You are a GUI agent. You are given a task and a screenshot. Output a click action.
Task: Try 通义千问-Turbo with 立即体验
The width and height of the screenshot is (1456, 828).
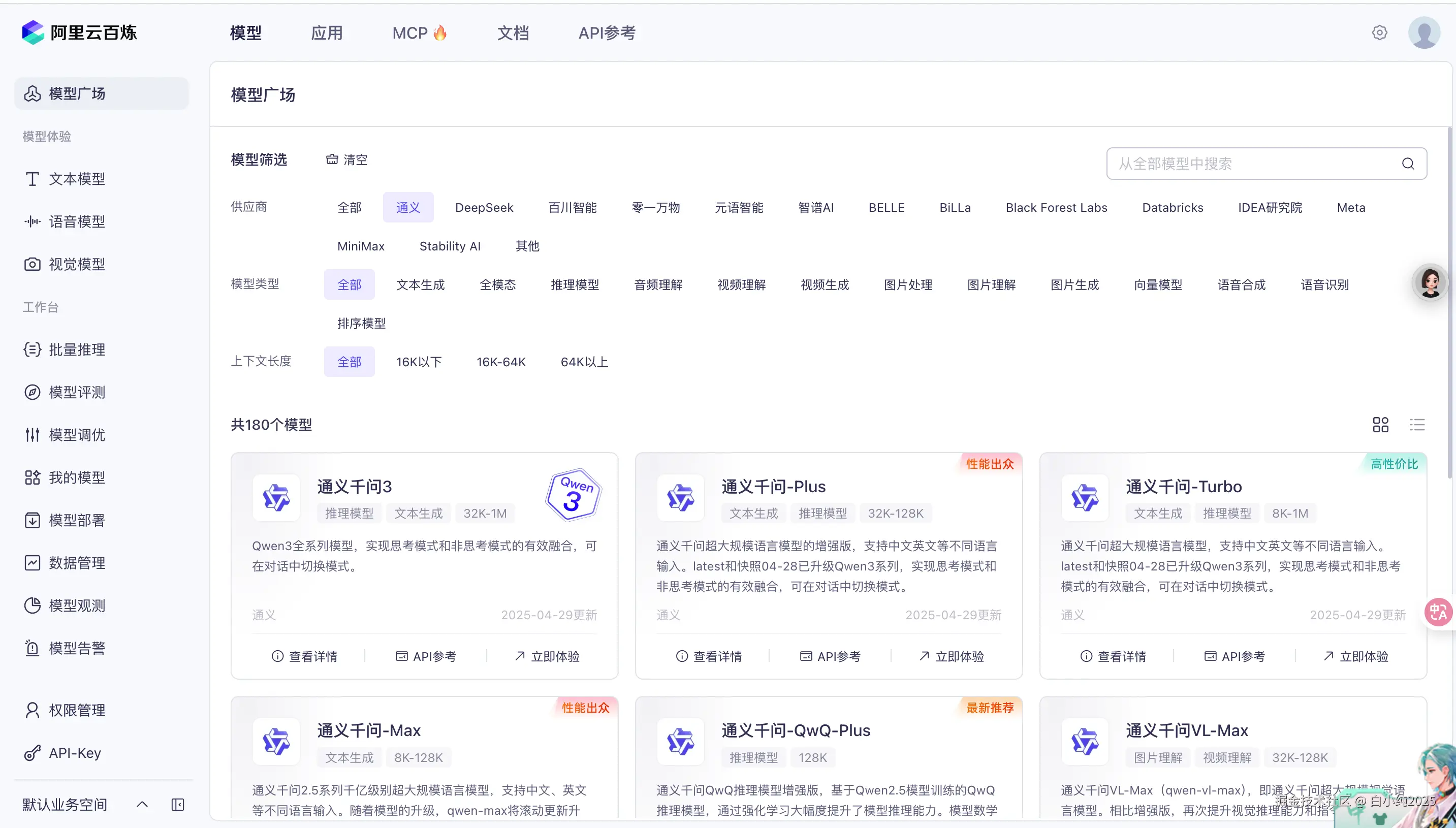pyautogui.click(x=1356, y=656)
